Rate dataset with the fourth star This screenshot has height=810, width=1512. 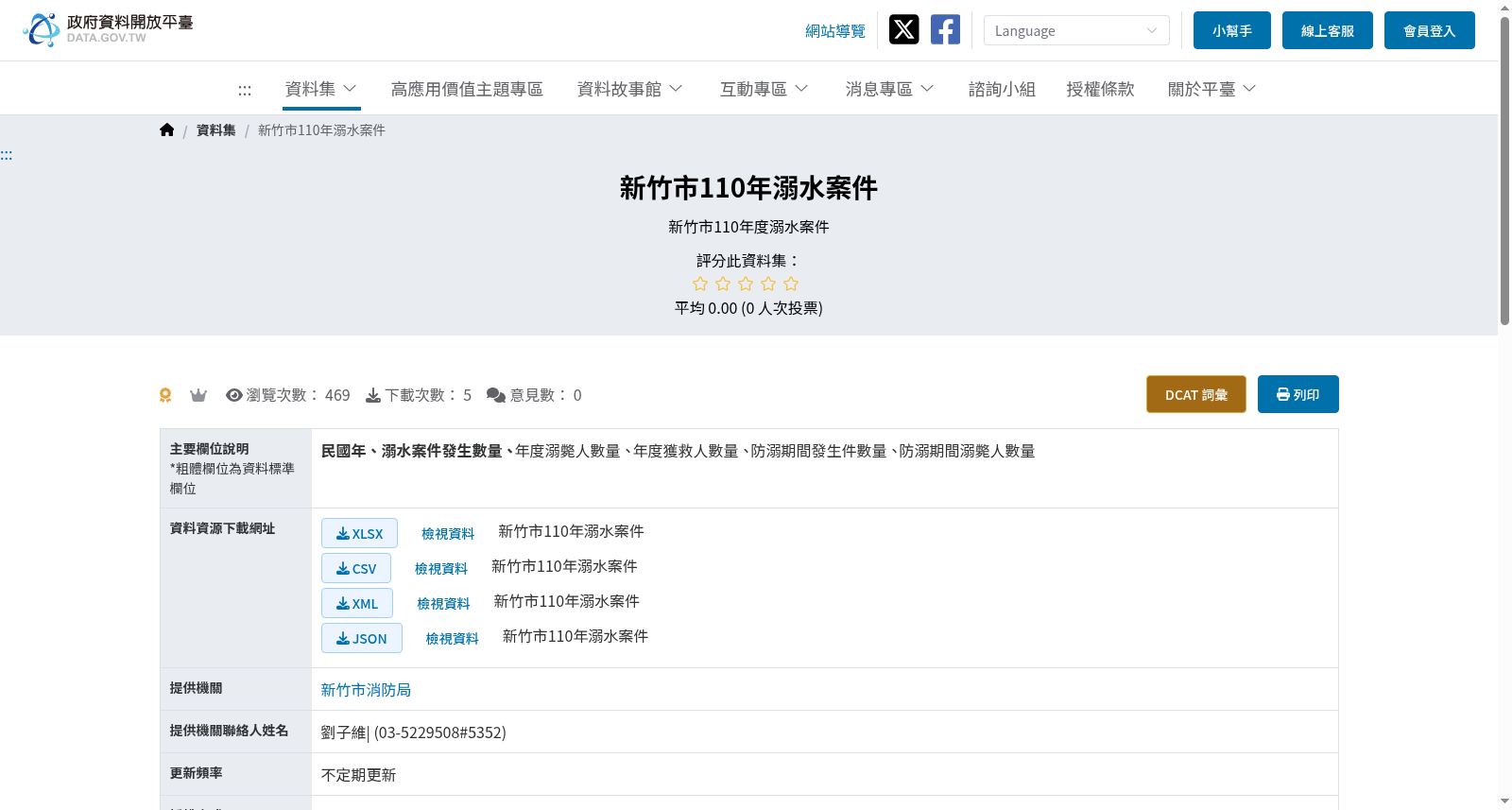768,284
